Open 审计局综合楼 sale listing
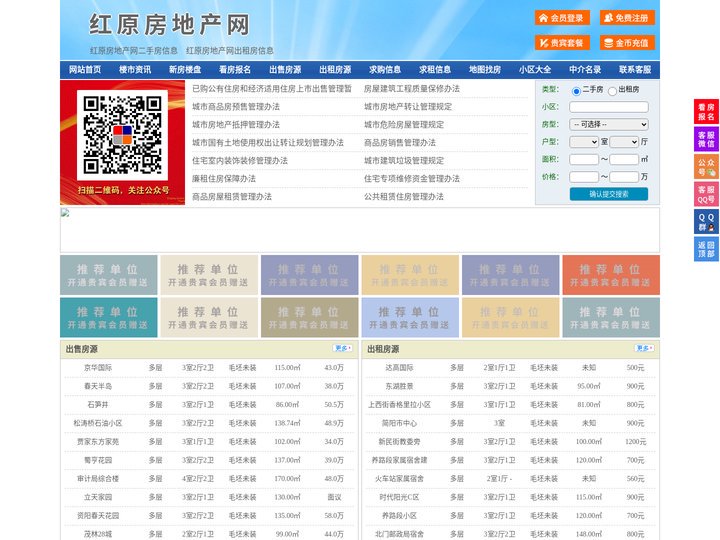Image resolution: width=720 pixels, height=540 pixels. 98,479
